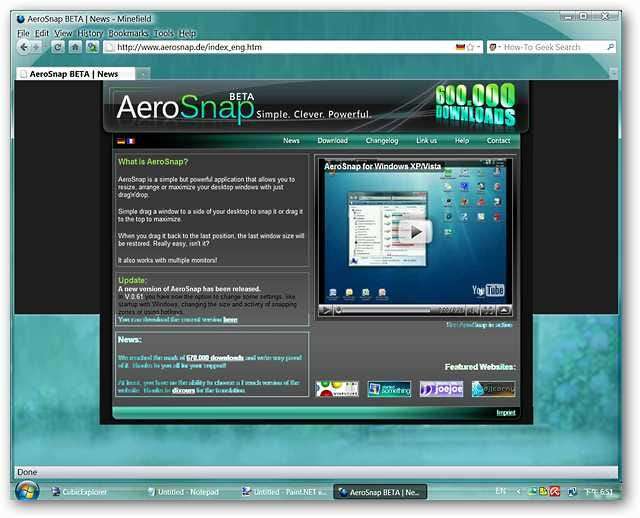
Task: Open a new tab with small tab button
Action: pos(143,74)
